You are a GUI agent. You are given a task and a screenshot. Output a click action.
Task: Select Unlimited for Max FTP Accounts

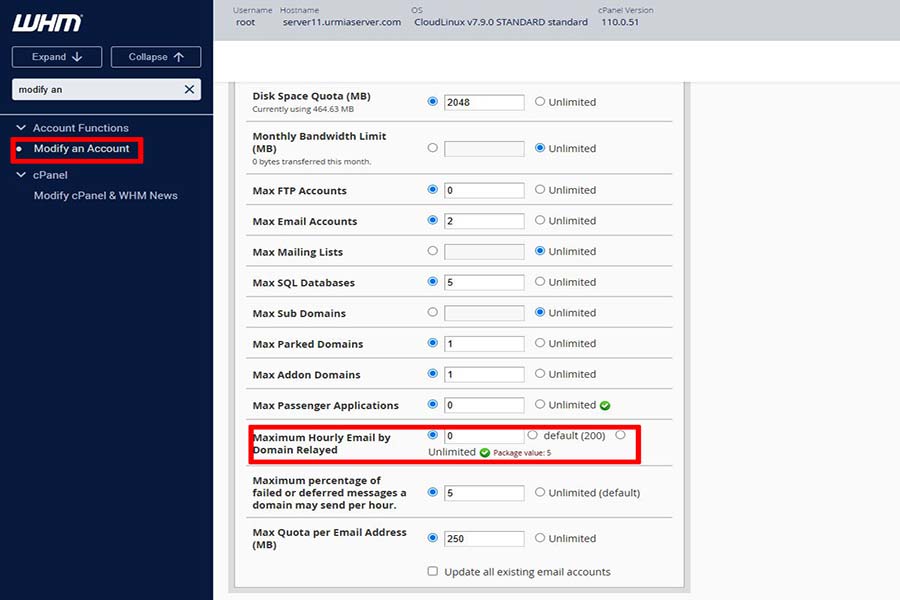(540, 190)
